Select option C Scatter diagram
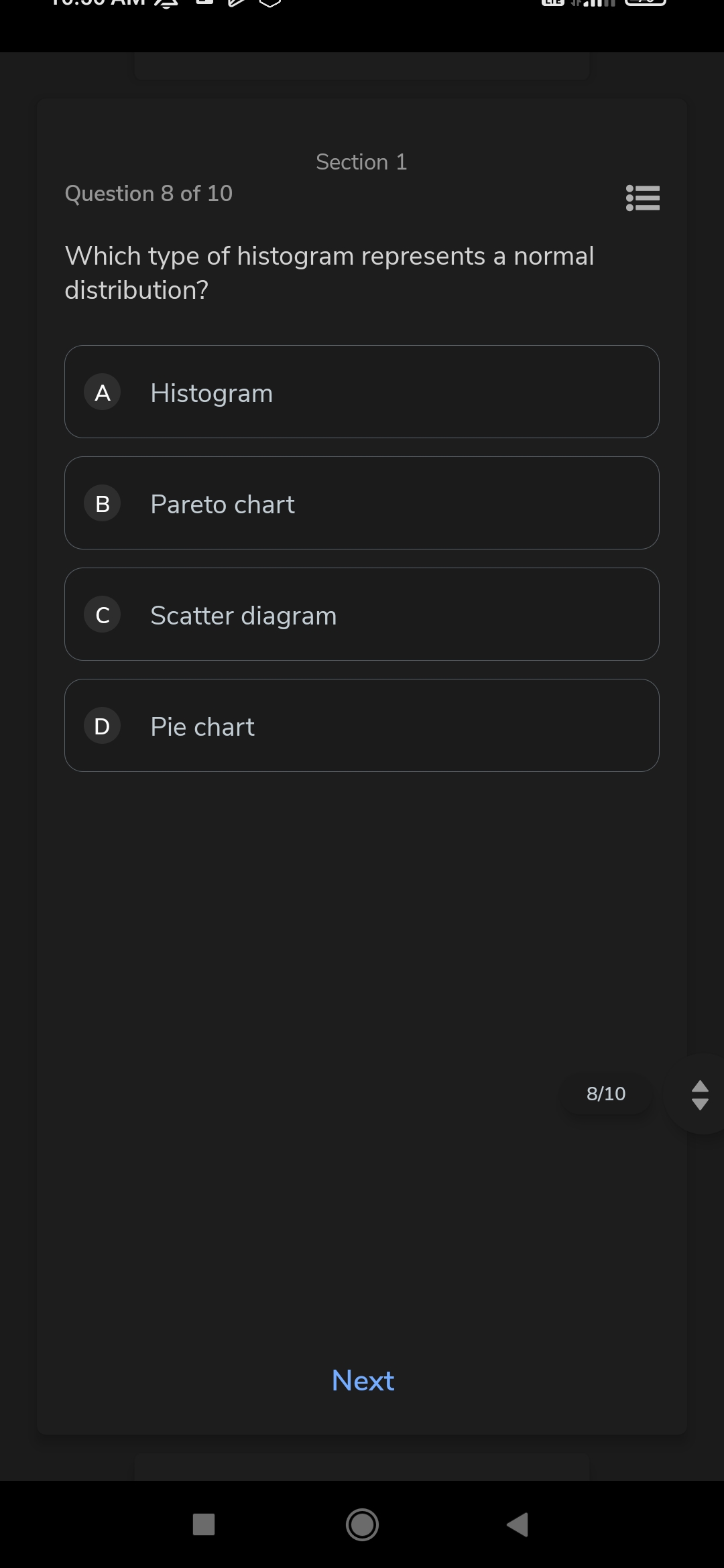724x1568 pixels. tap(362, 614)
